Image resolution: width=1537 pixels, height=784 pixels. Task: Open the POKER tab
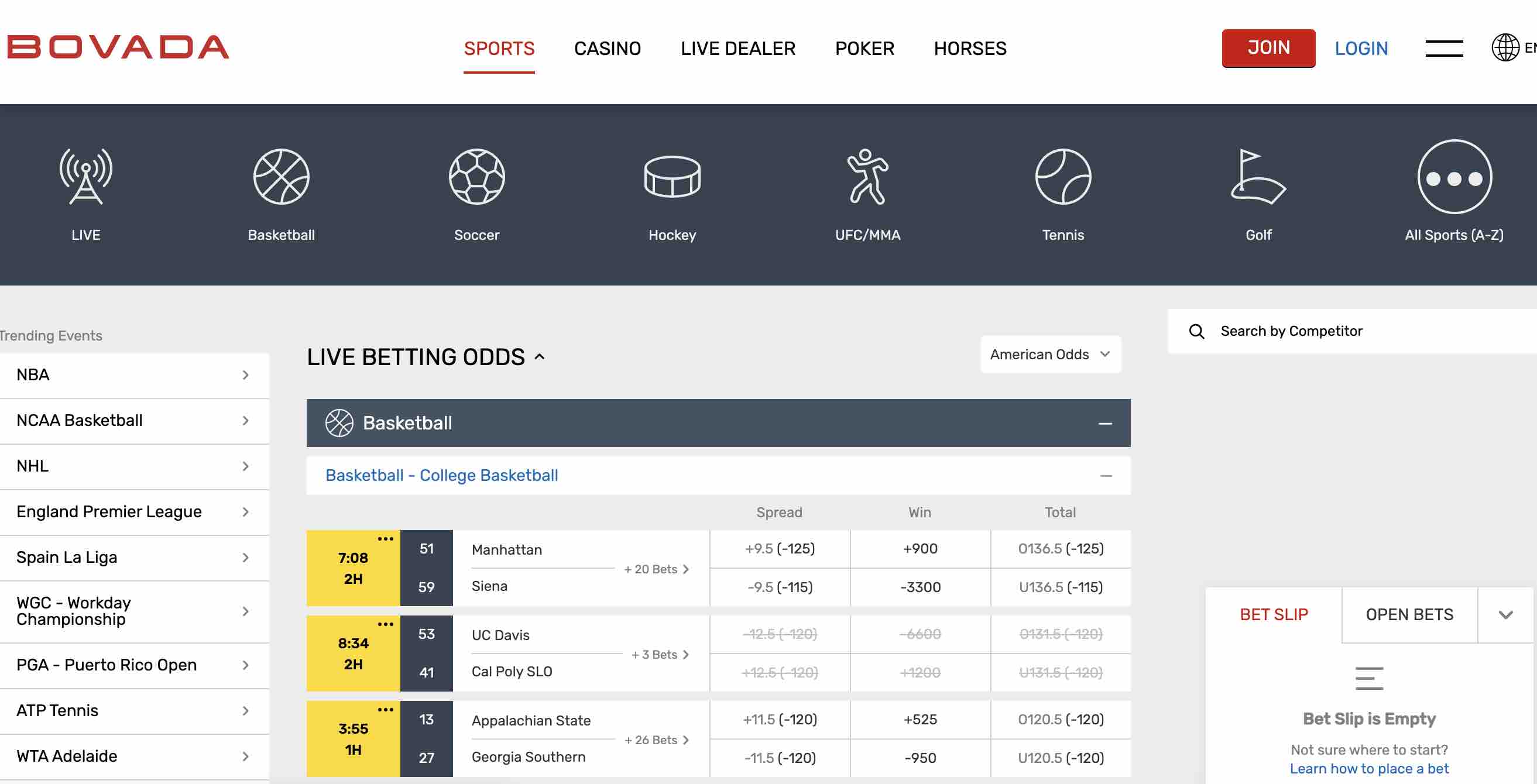(864, 49)
